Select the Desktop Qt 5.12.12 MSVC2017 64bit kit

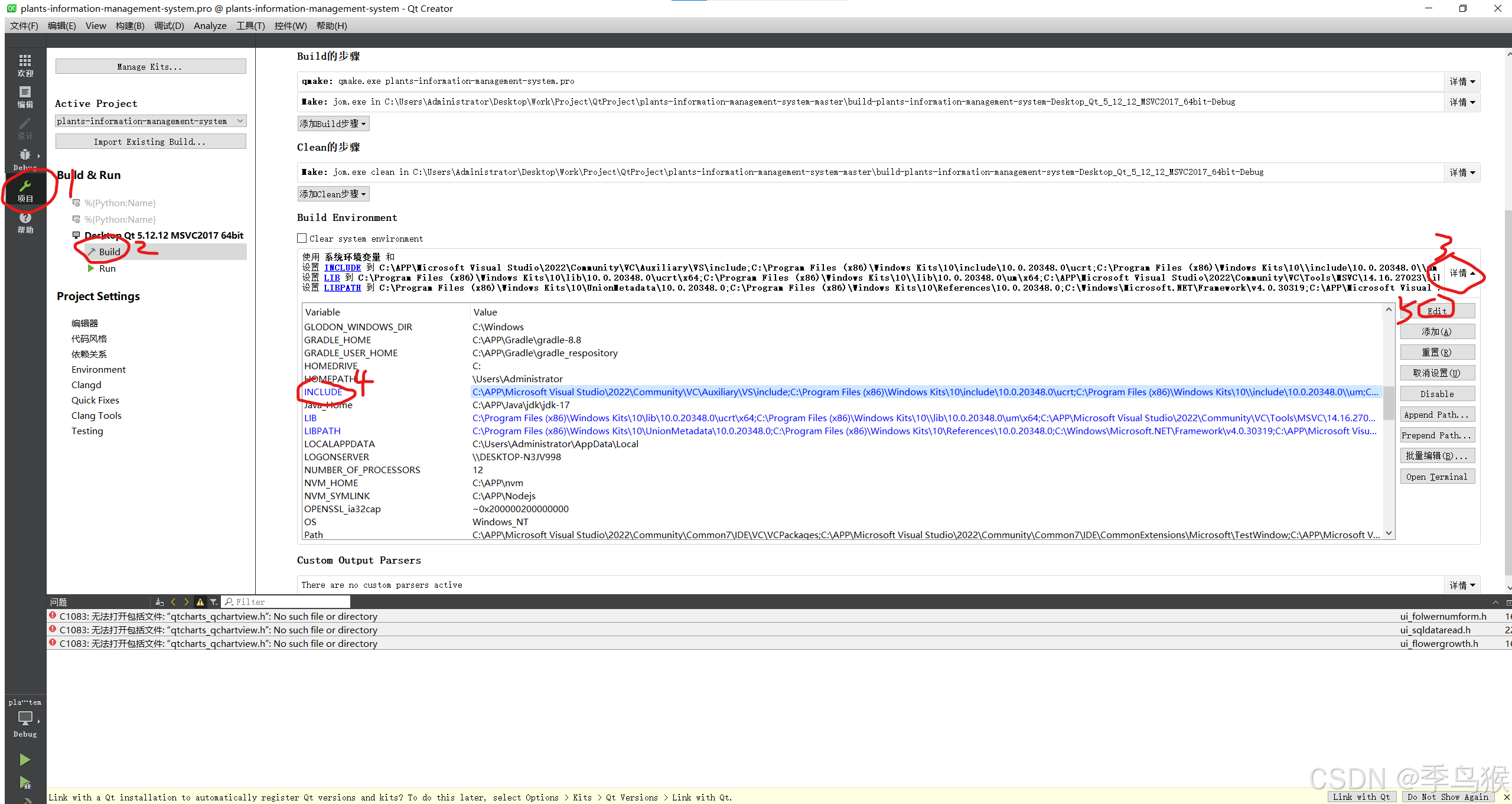click(164, 235)
